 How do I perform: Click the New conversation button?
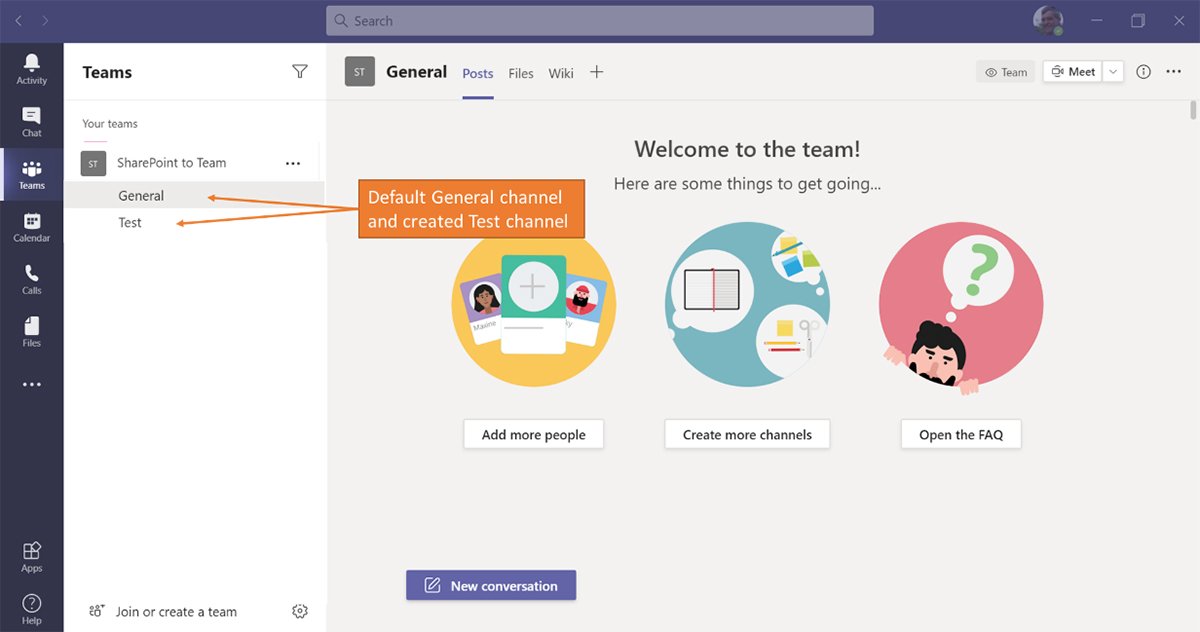[x=491, y=585]
